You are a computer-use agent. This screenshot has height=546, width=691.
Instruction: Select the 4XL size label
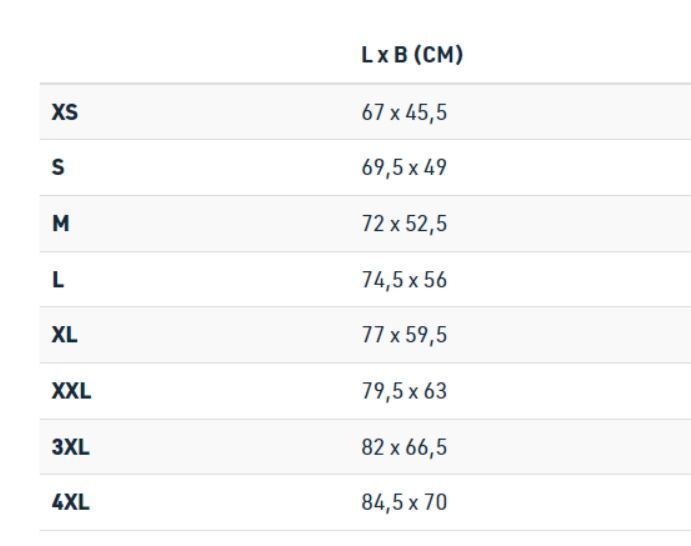click(x=71, y=502)
